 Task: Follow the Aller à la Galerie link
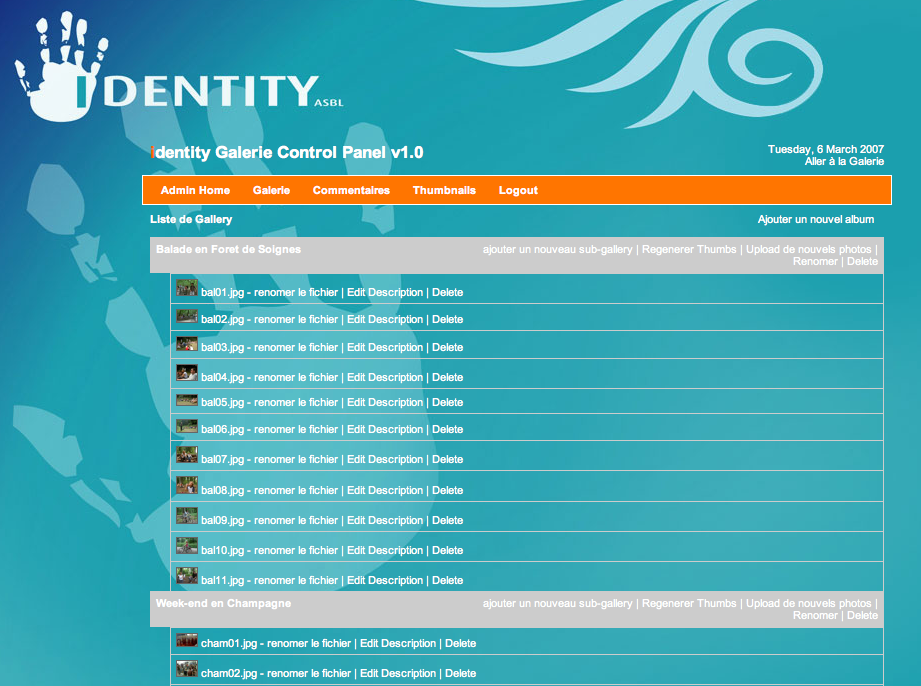pyautogui.click(x=844, y=162)
